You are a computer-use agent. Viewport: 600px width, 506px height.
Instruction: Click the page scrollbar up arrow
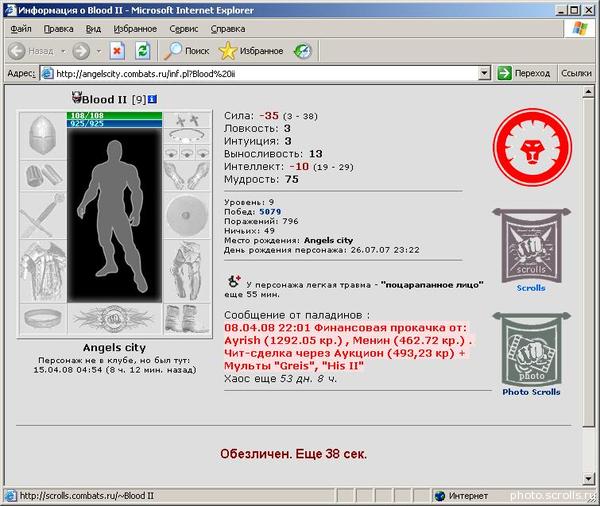(588, 92)
